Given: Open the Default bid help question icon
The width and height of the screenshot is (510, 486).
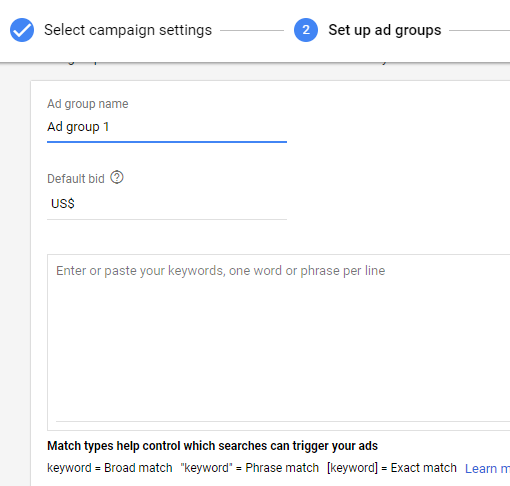Looking at the screenshot, I should (x=117, y=177).
